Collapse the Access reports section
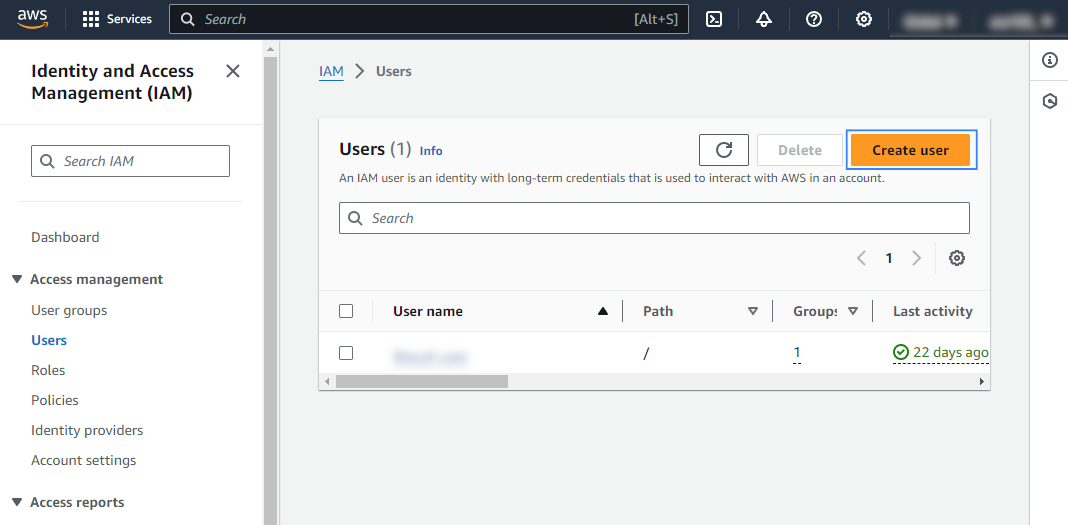1068x525 pixels. [x=17, y=502]
